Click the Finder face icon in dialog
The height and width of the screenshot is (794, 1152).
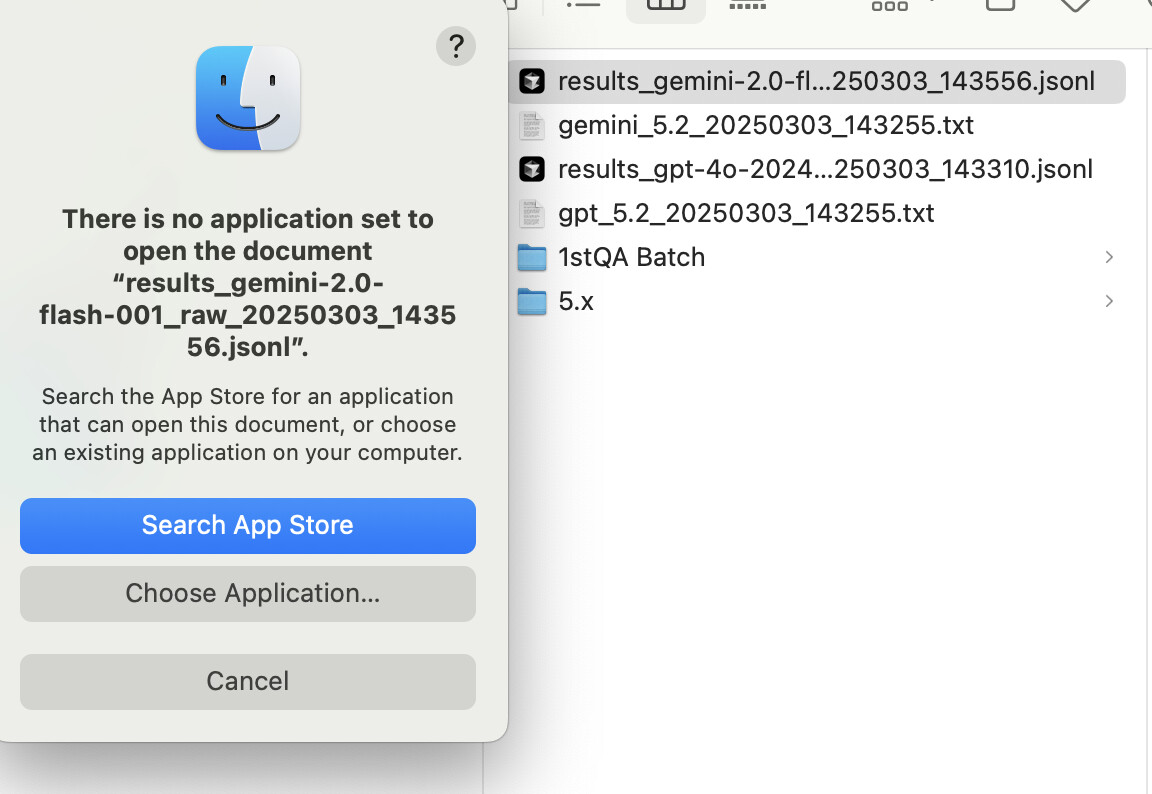(x=248, y=98)
